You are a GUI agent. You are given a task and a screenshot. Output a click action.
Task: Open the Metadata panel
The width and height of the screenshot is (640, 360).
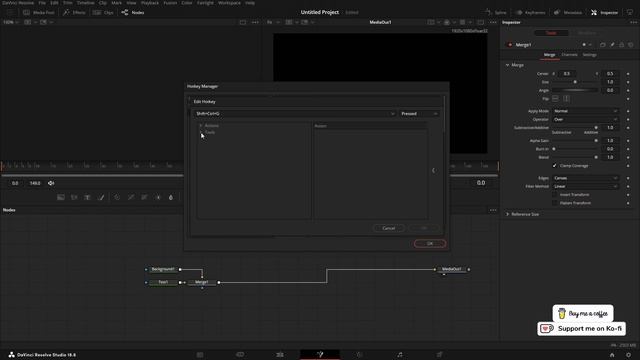[x=568, y=13]
